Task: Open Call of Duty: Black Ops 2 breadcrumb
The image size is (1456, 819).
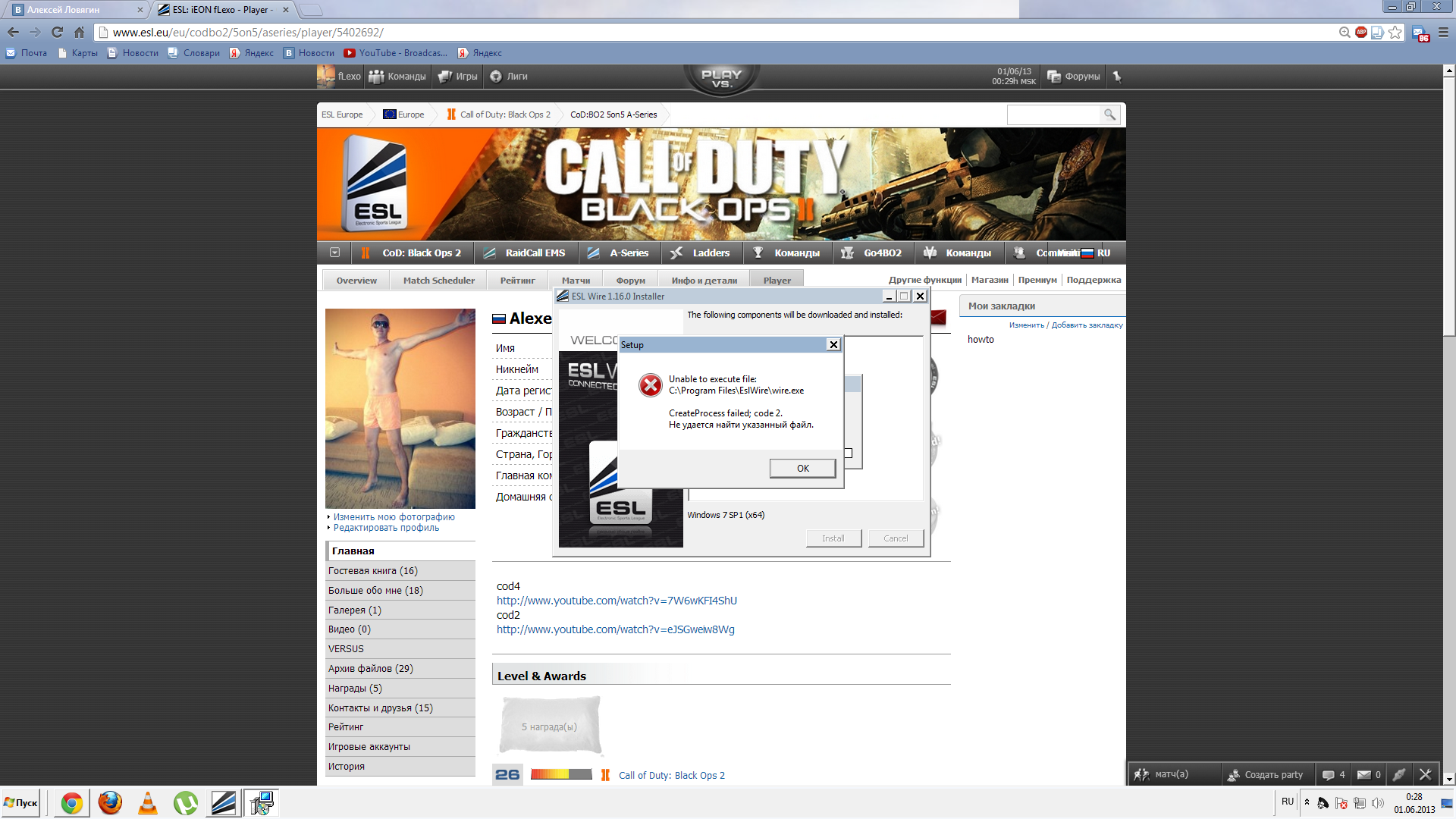Action: [x=498, y=115]
